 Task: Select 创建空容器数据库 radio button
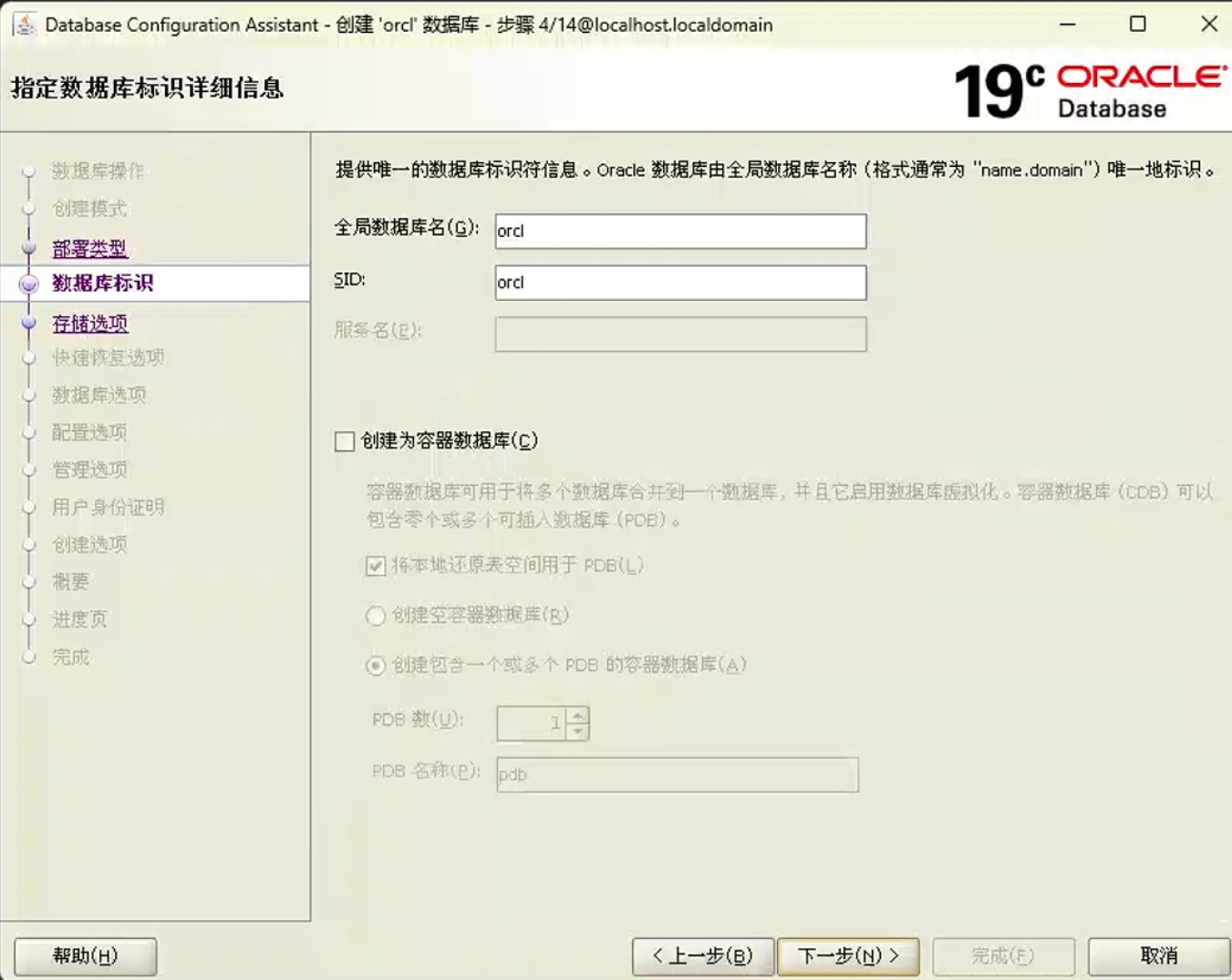[x=376, y=616]
